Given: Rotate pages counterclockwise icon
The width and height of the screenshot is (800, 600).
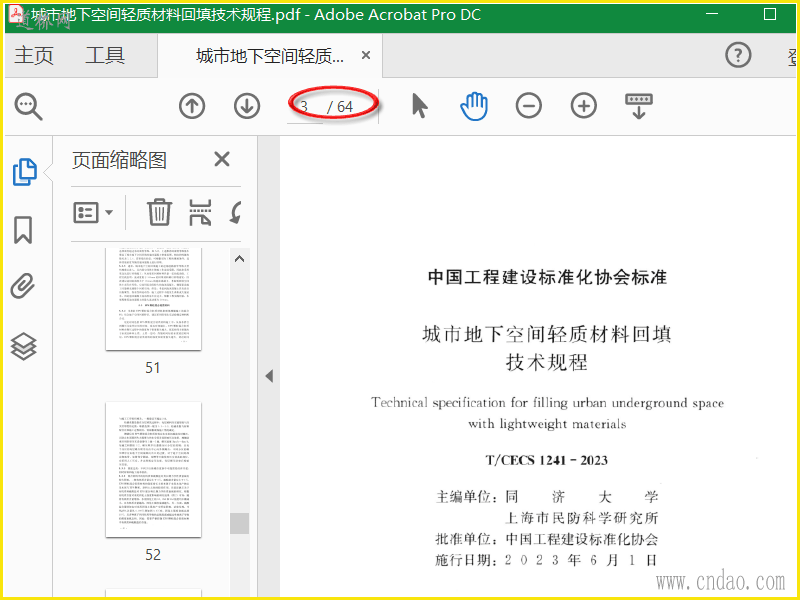Looking at the screenshot, I should tap(235, 212).
